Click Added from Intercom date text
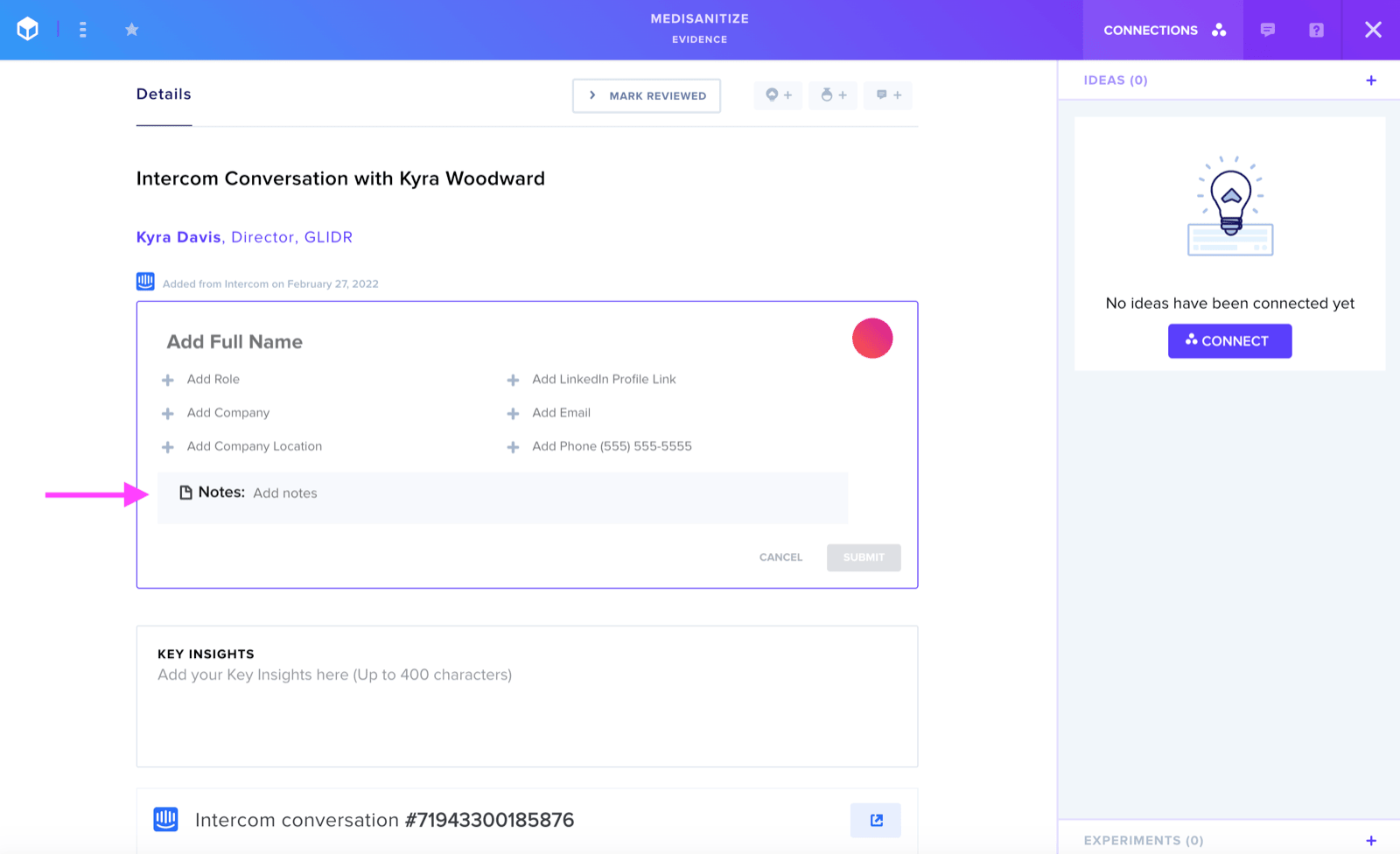This screenshot has height=854, width=1400. click(270, 283)
